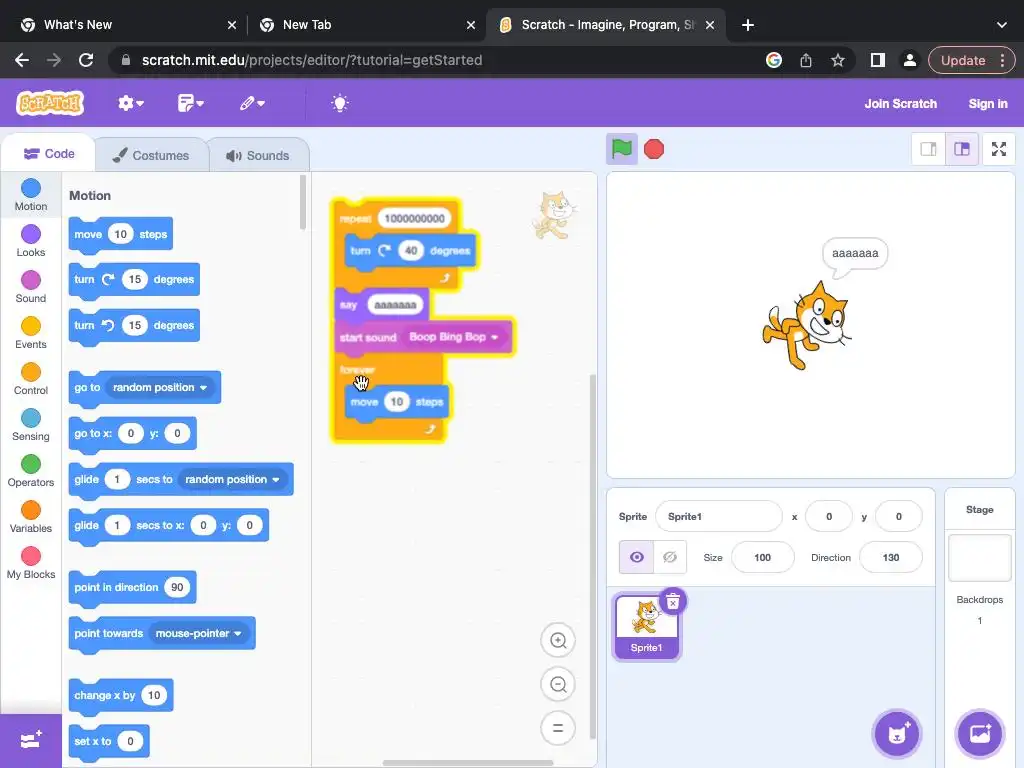Open the Settings gear menu
Viewport: 1024px width, 768px height.
pos(131,103)
